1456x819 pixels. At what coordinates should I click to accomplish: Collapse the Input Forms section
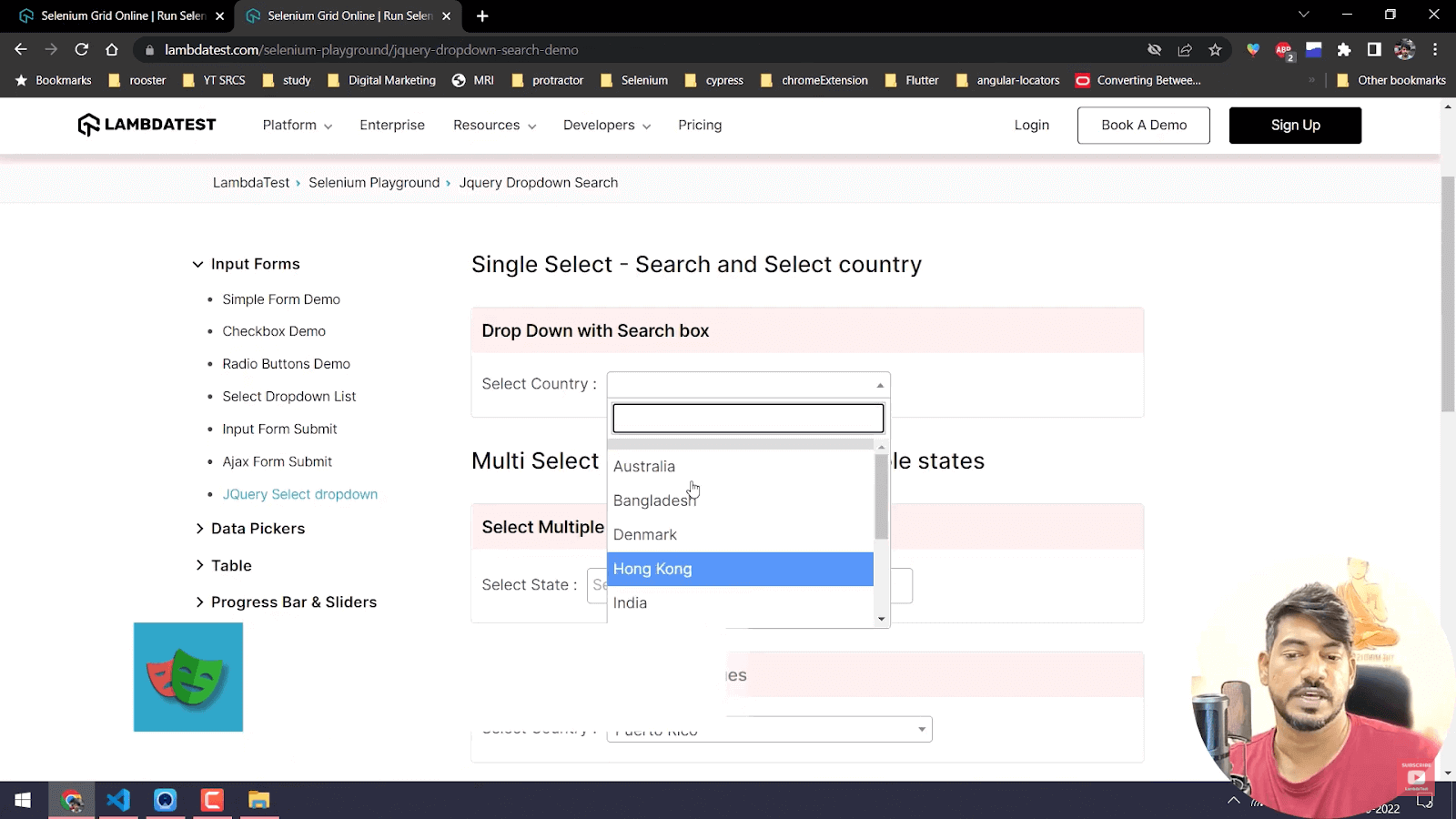pyautogui.click(x=247, y=264)
